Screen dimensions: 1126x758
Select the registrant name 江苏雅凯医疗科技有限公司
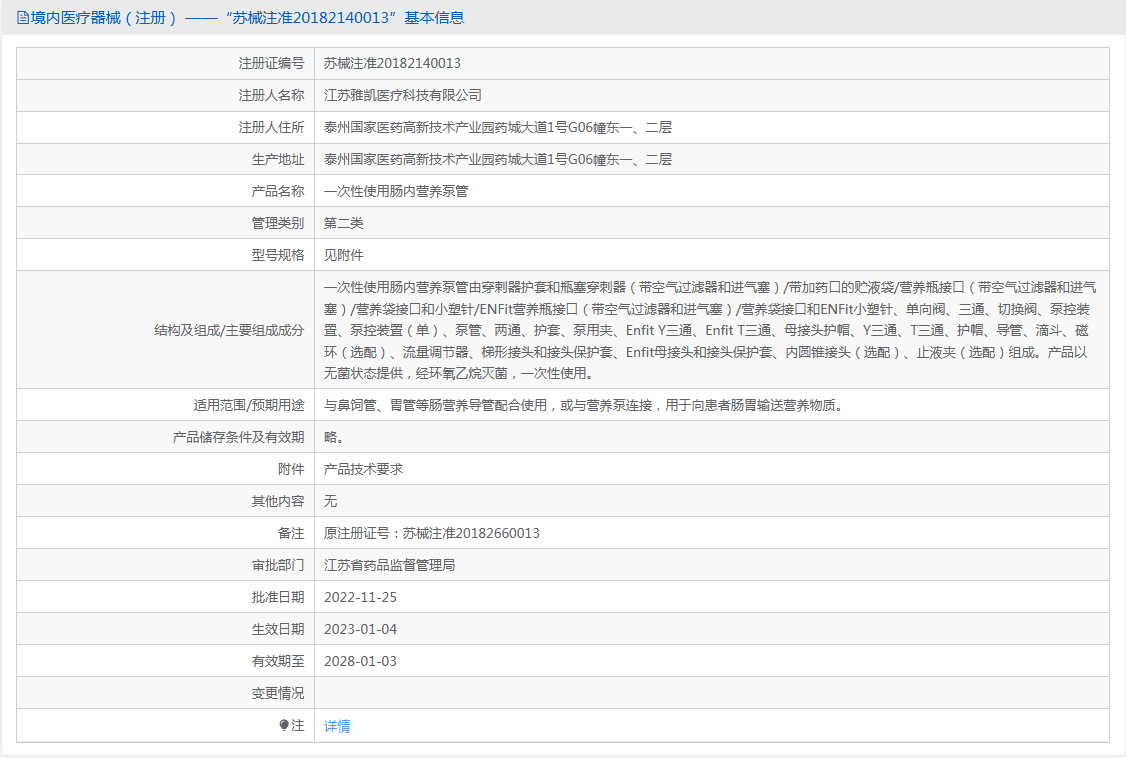coord(403,95)
